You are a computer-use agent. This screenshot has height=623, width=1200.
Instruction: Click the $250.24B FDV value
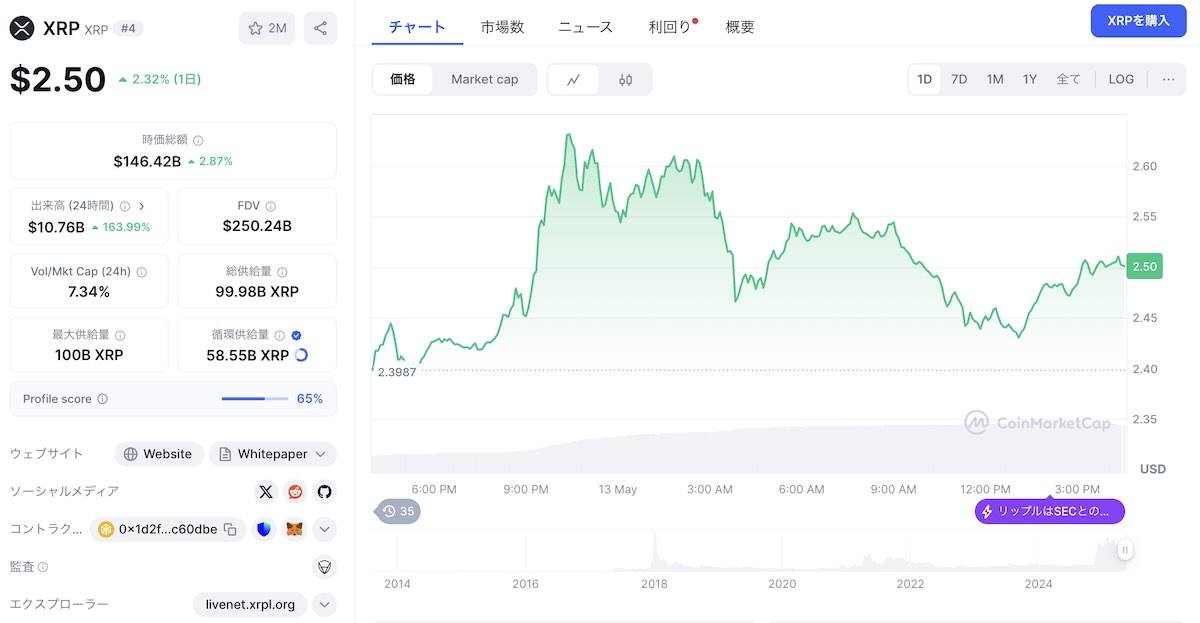tap(257, 226)
